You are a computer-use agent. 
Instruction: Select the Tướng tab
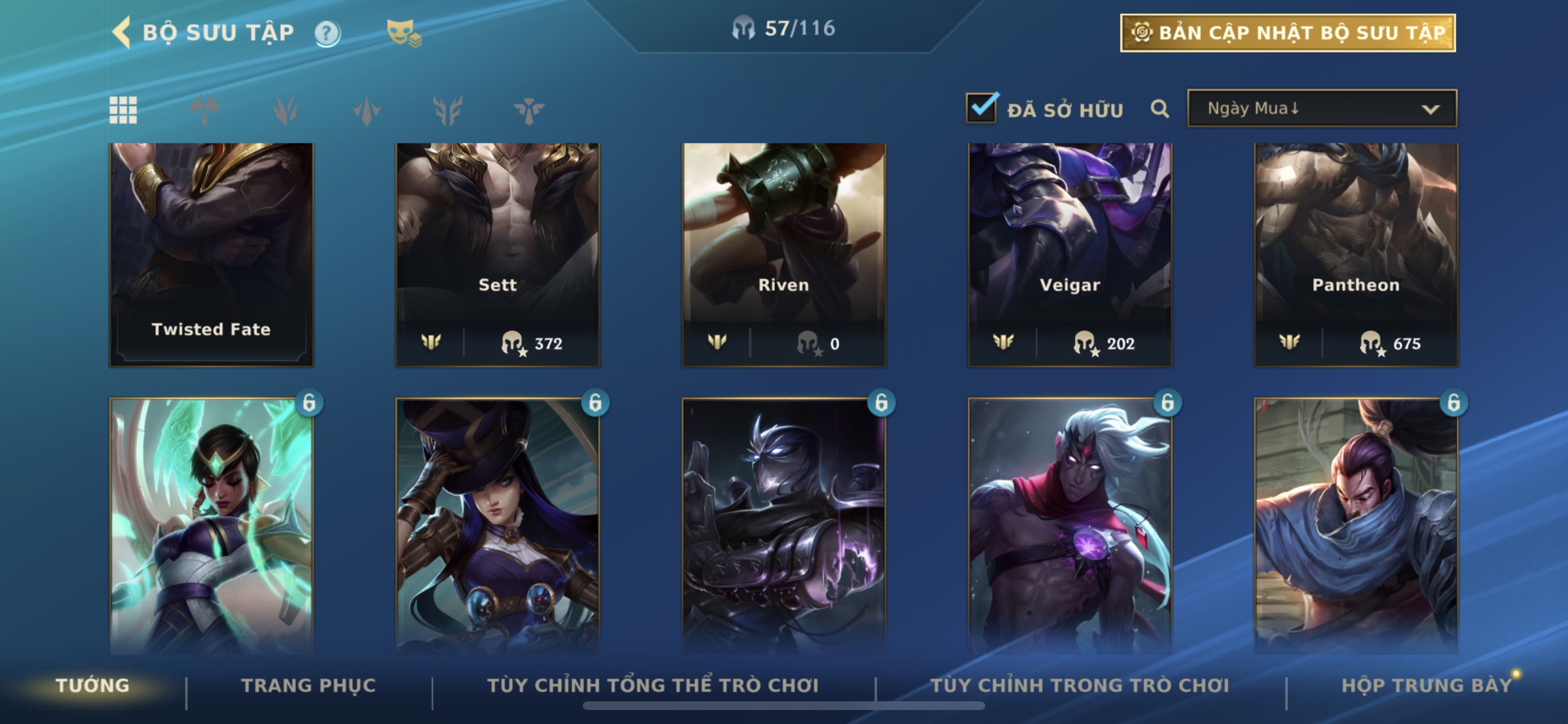pos(93,686)
